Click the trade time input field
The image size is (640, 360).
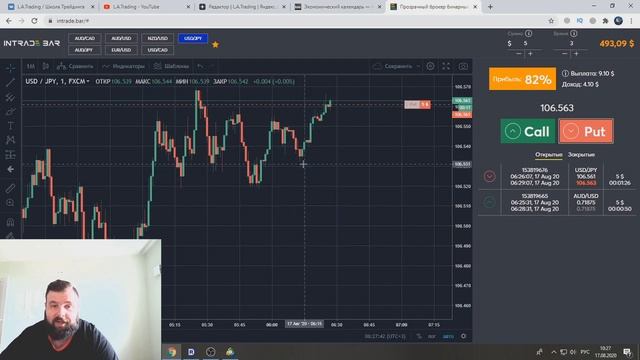point(571,43)
